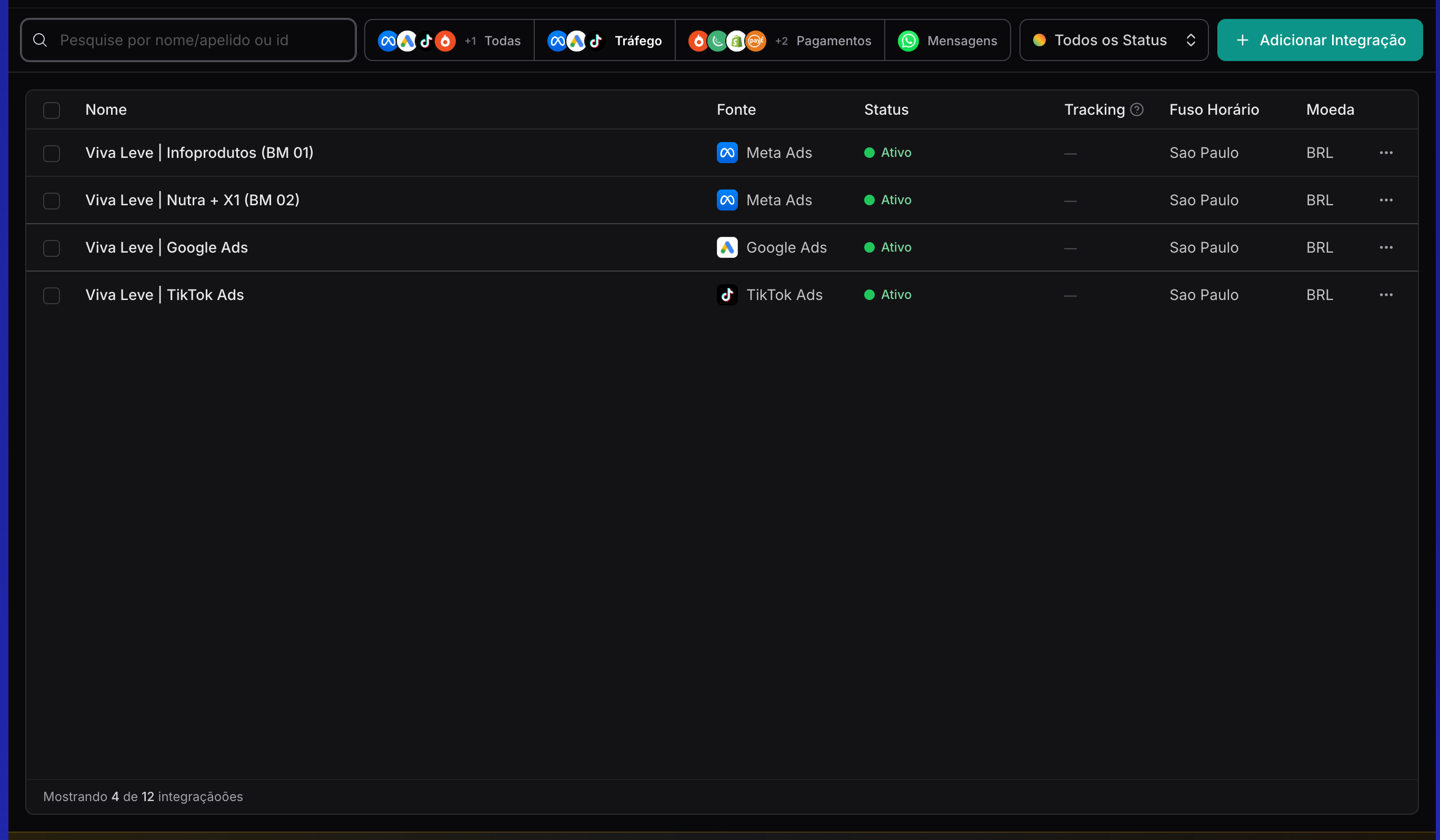The width and height of the screenshot is (1440, 840).
Task: Click the Fonte column header
Action: point(736,109)
